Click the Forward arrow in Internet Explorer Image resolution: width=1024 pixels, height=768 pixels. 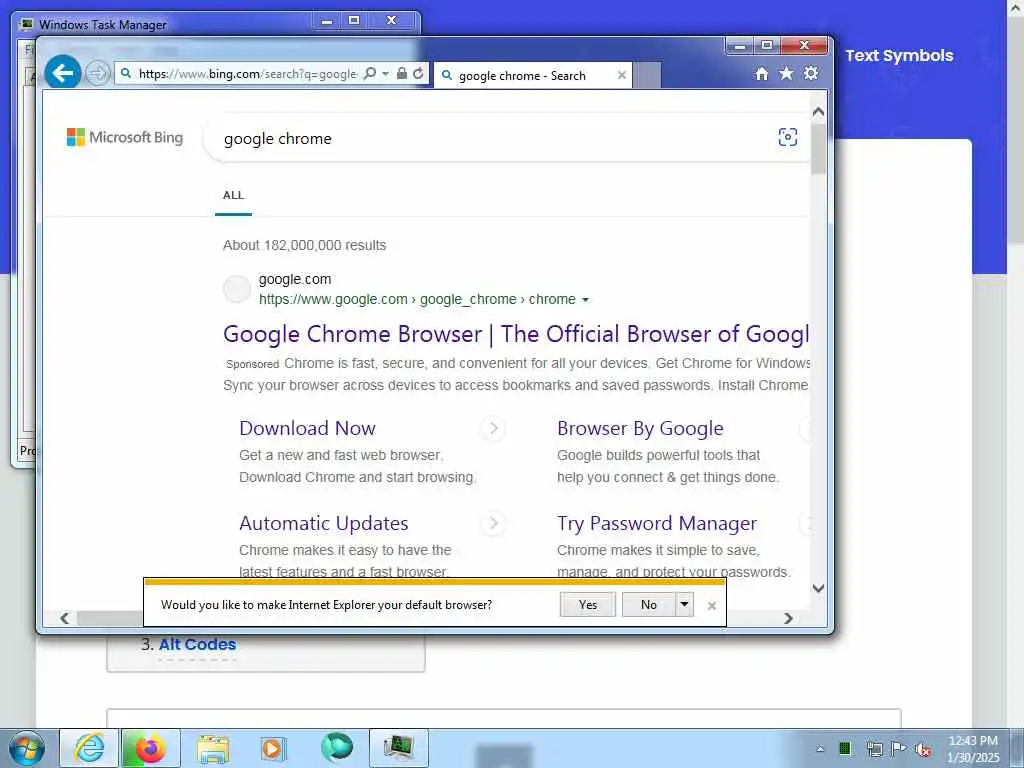[x=97, y=73]
